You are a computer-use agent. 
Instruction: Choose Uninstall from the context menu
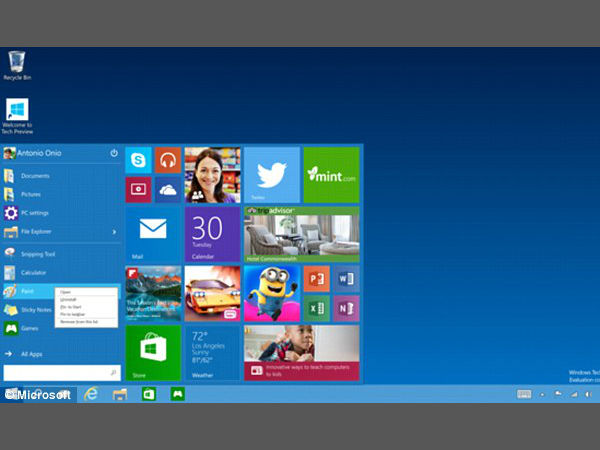pyautogui.click(x=68, y=299)
